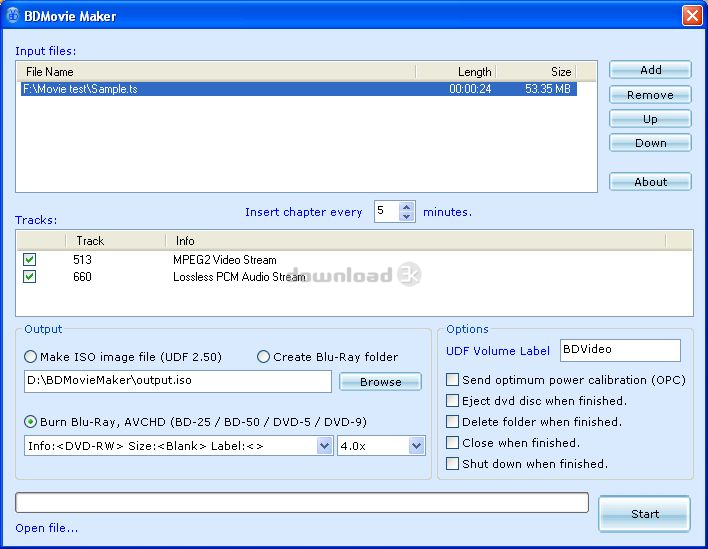Click the 00:00:24 length value
This screenshot has width=708, height=549.
[x=470, y=88]
